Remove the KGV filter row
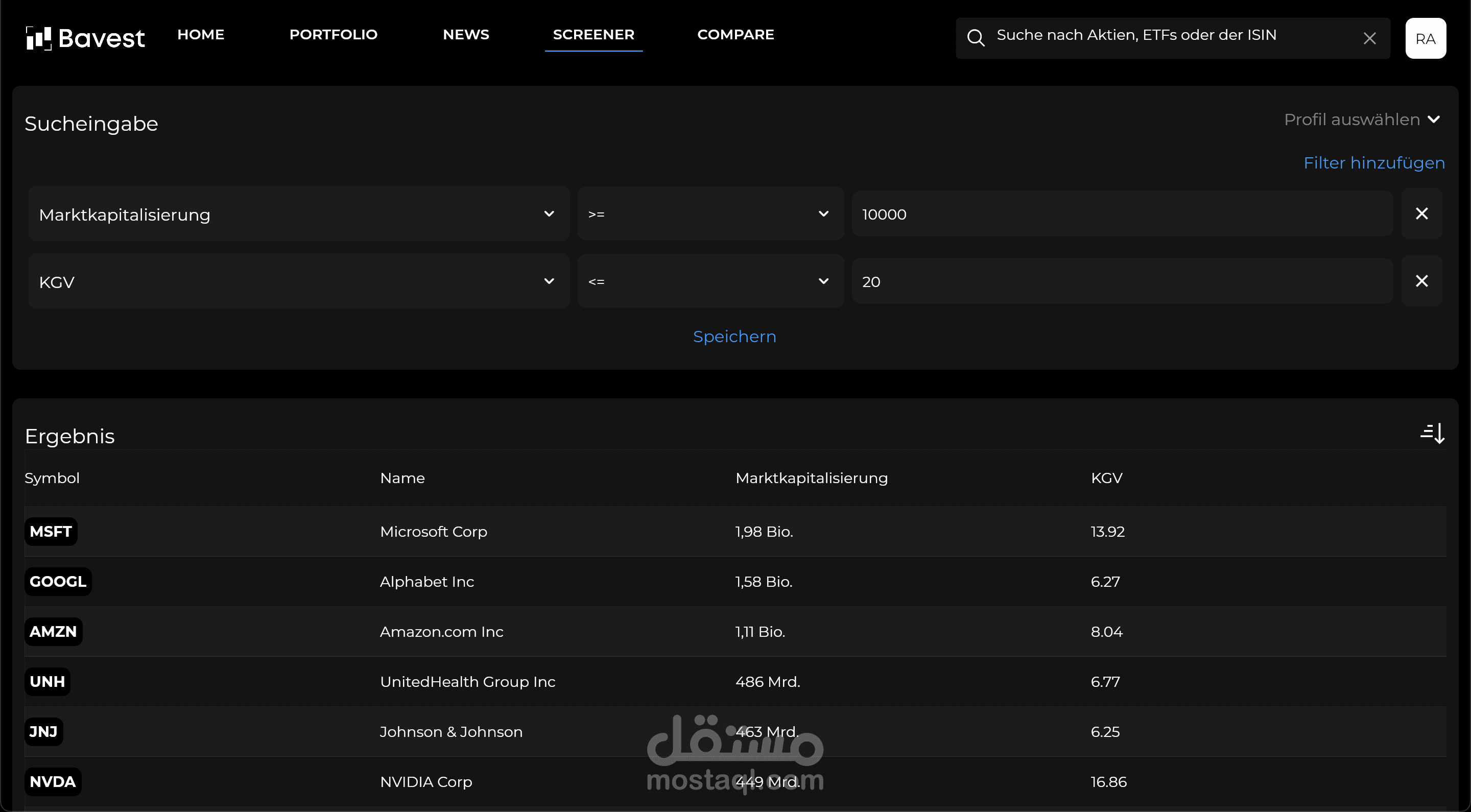The height and width of the screenshot is (812, 1471). click(1421, 281)
